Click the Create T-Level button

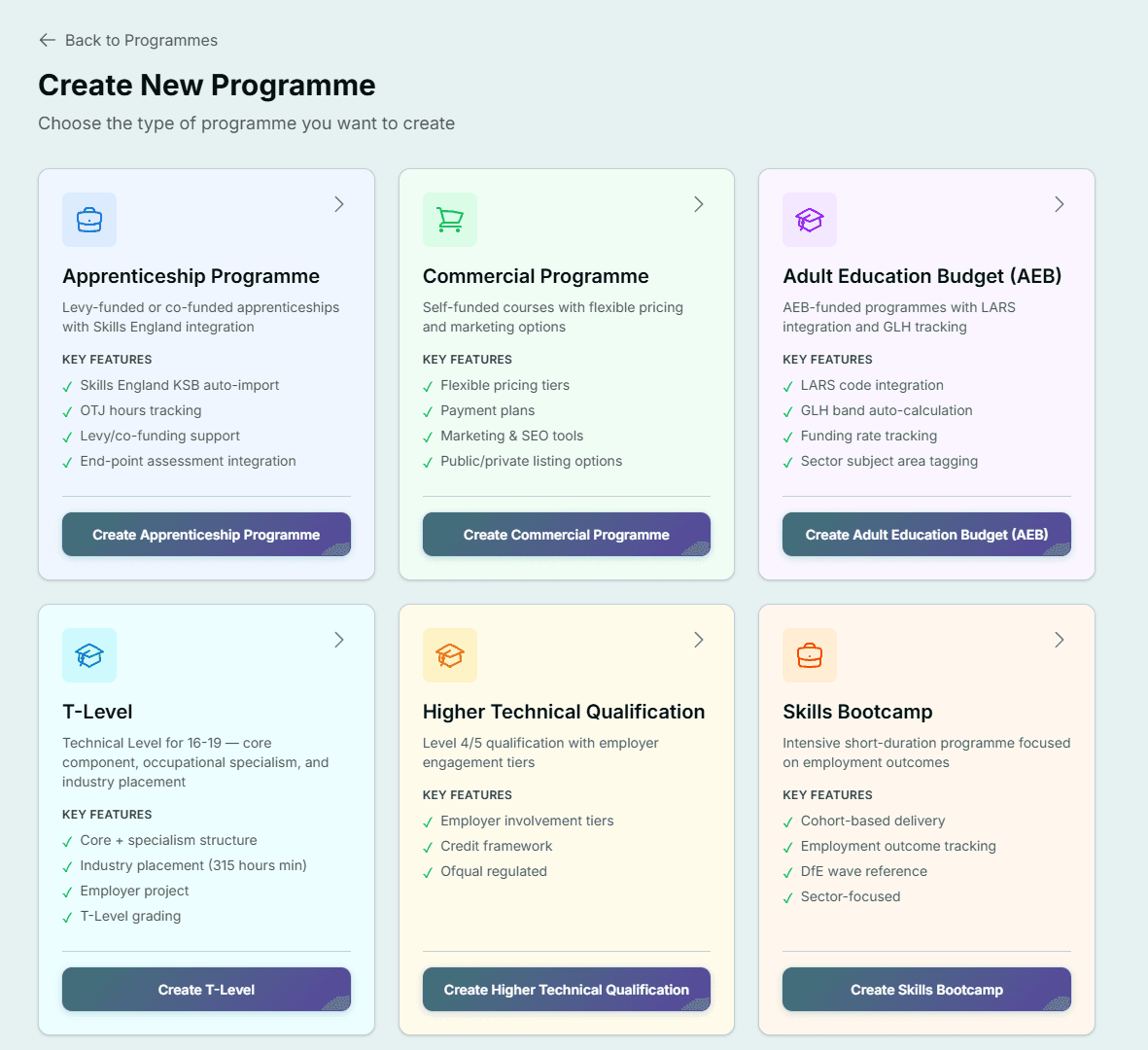pos(206,989)
